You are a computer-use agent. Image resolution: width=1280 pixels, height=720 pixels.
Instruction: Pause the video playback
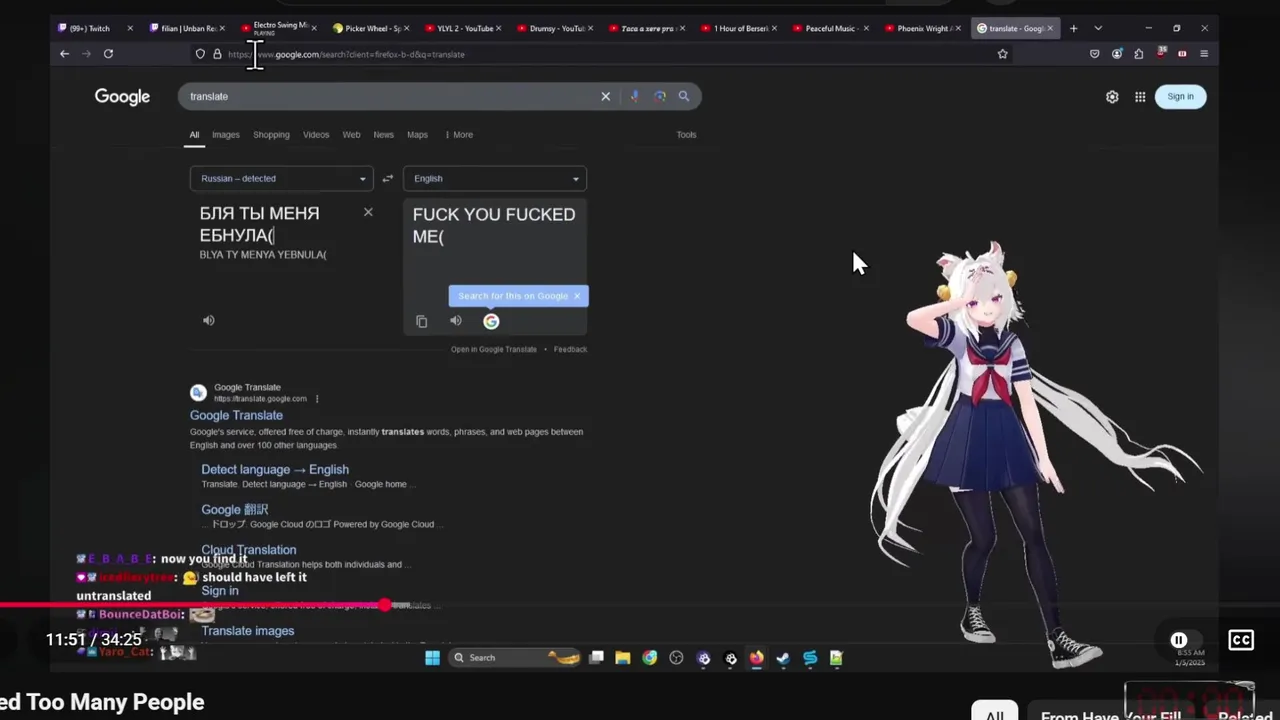1179,640
